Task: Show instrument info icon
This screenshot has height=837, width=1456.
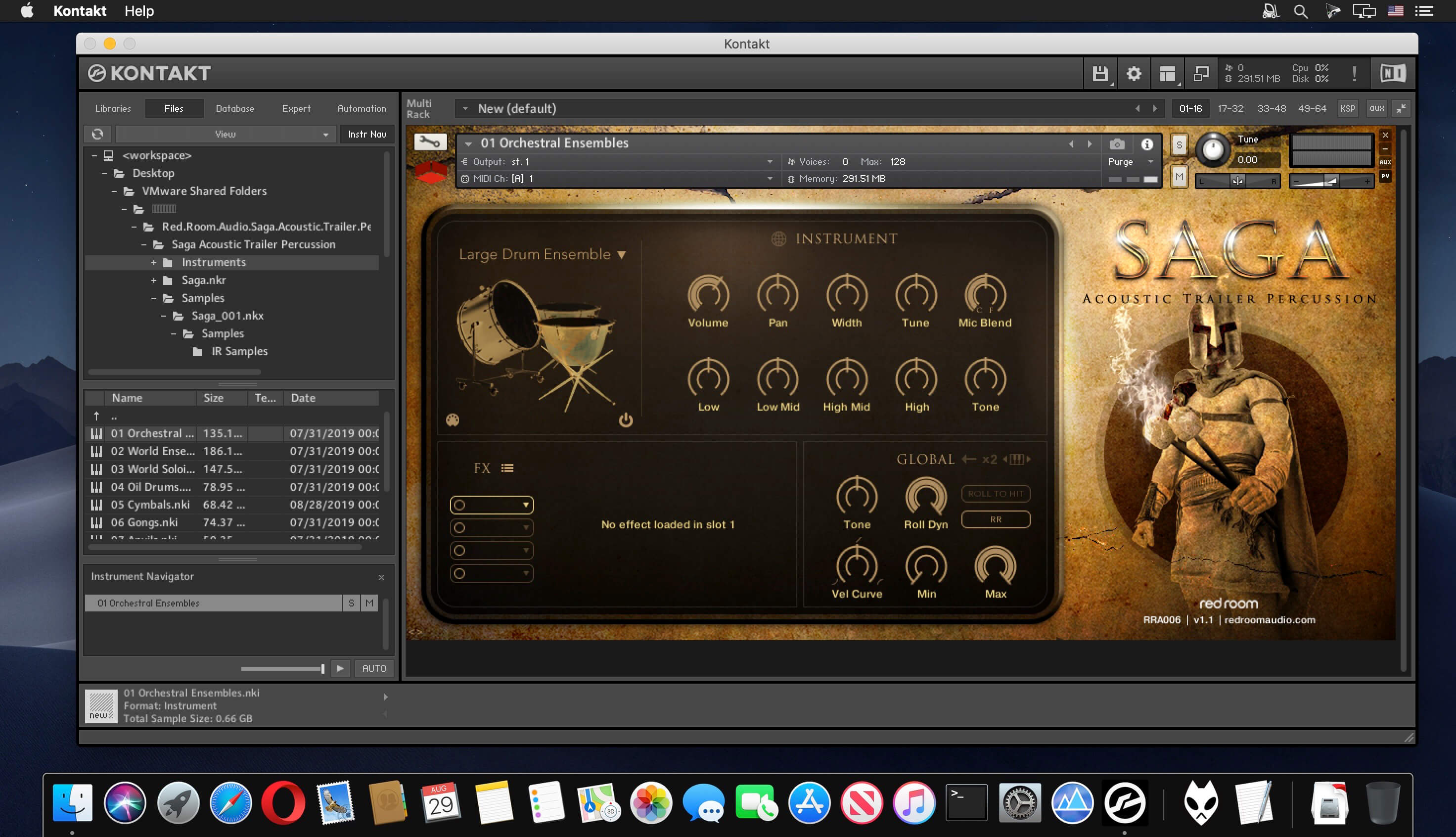Action: (x=1147, y=144)
